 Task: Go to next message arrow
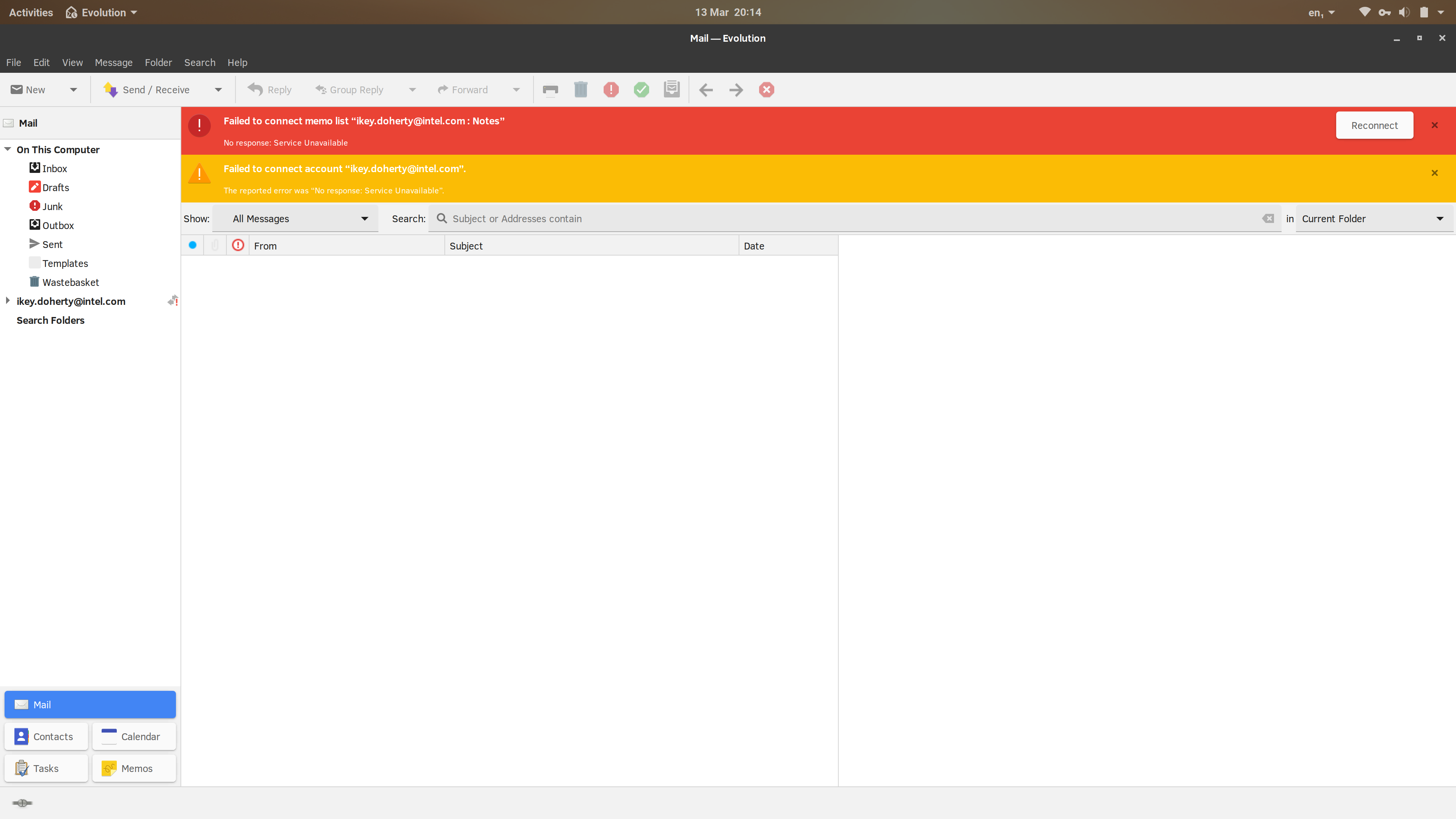pyautogui.click(x=736, y=90)
